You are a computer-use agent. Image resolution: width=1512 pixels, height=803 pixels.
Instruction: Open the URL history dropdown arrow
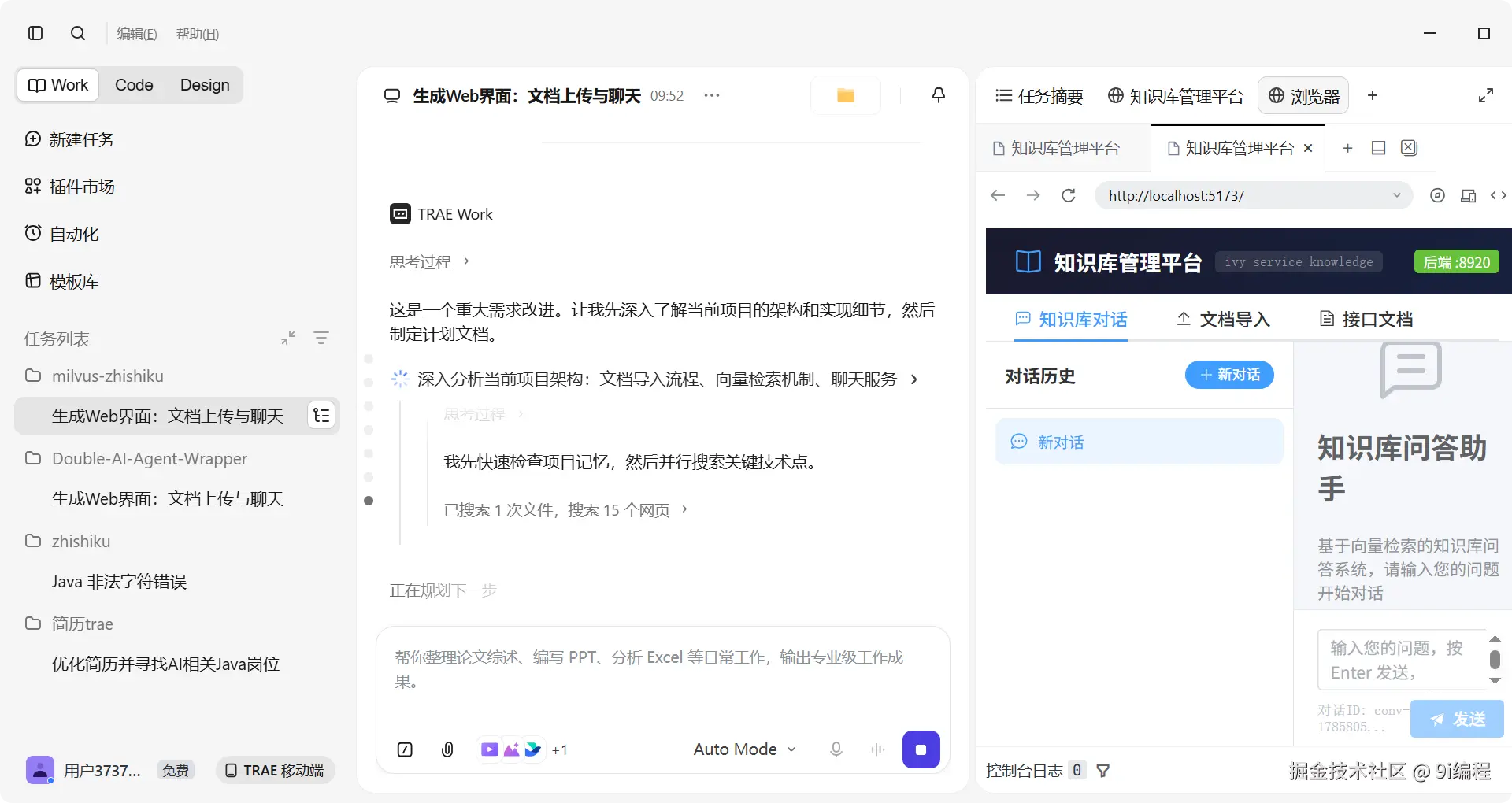coord(1397,195)
